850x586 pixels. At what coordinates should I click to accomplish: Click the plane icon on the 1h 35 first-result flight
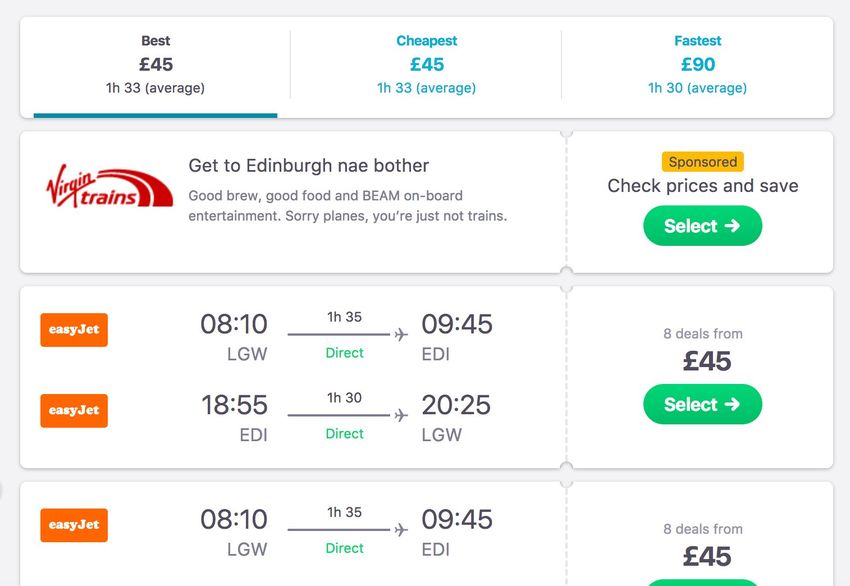(x=401, y=334)
